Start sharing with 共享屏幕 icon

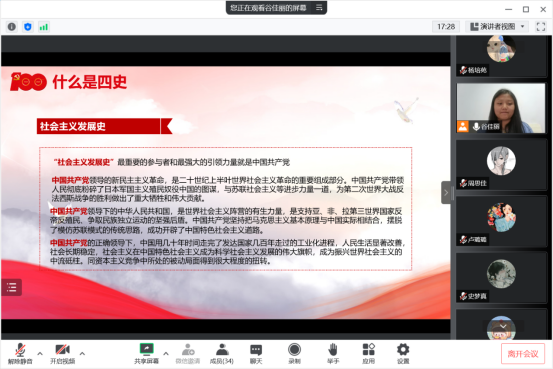[x=146, y=353]
